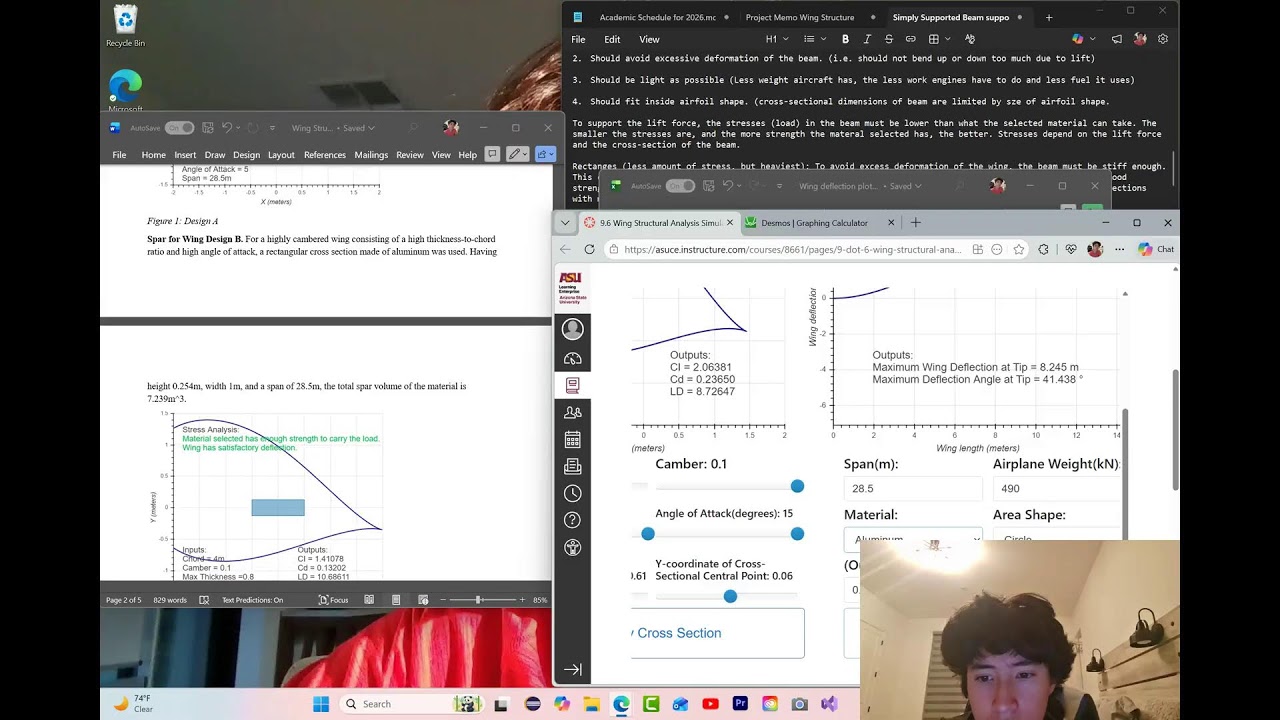The image size is (1280, 720).
Task: Open Premiere Pro from the taskbar
Action: click(740, 704)
